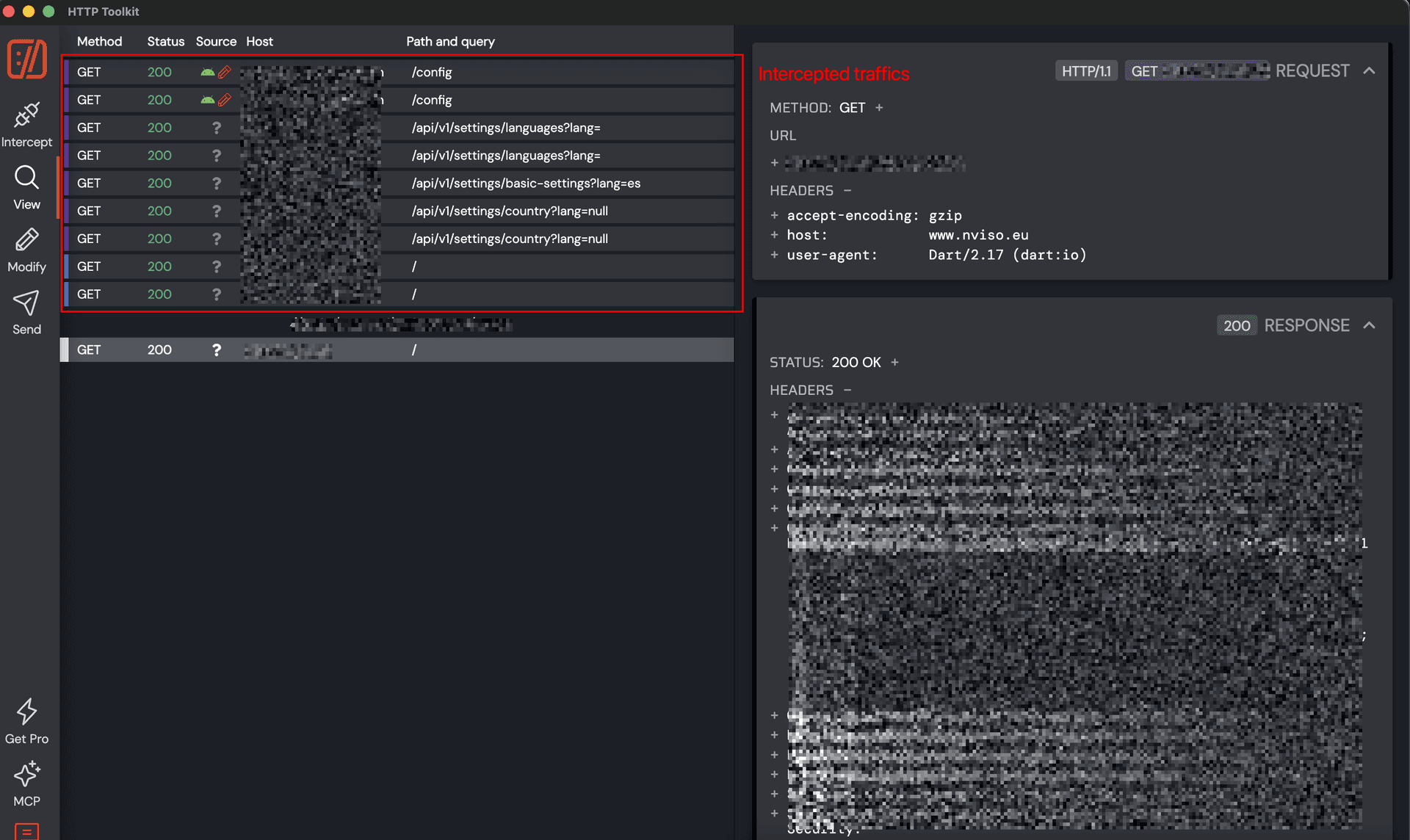This screenshot has height=840, width=1410.
Task: Select the first /config request row
Action: 399,72
